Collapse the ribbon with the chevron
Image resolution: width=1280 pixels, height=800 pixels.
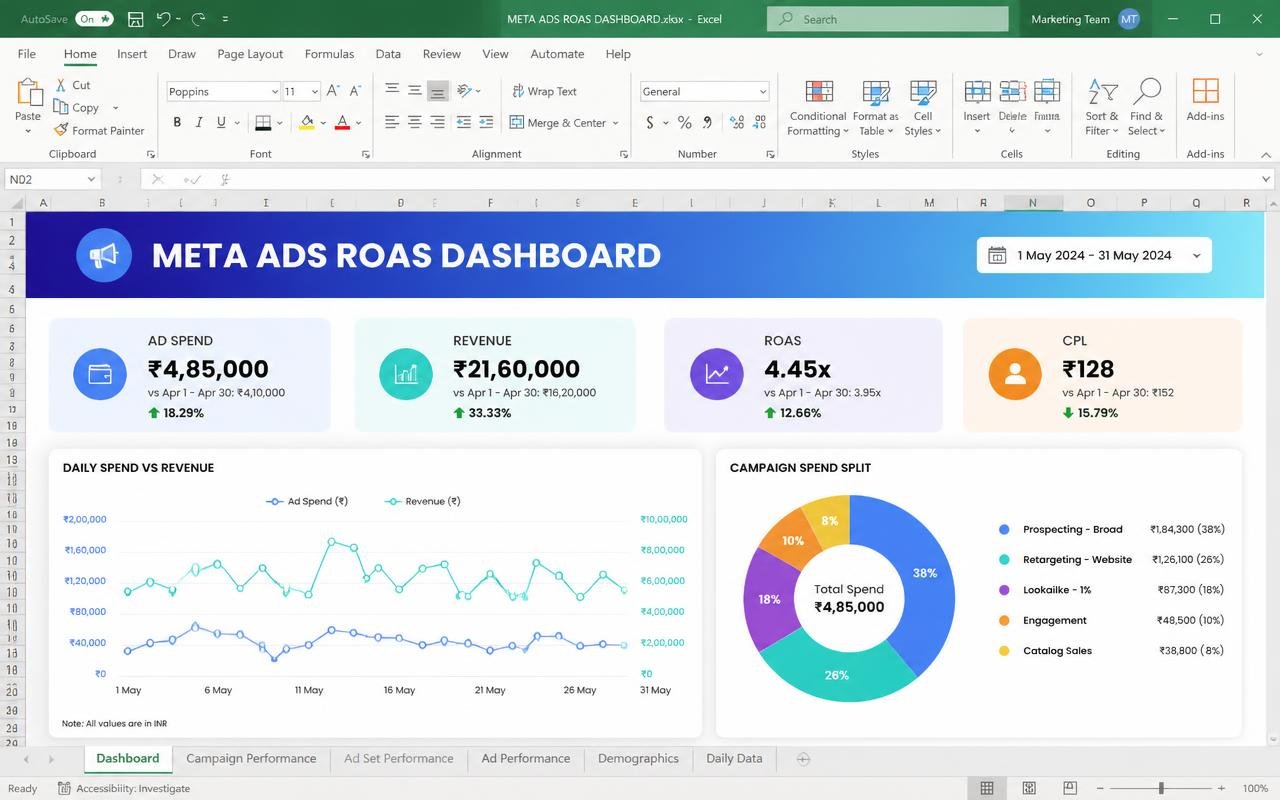pyautogui.click(x=1266, y=154)
